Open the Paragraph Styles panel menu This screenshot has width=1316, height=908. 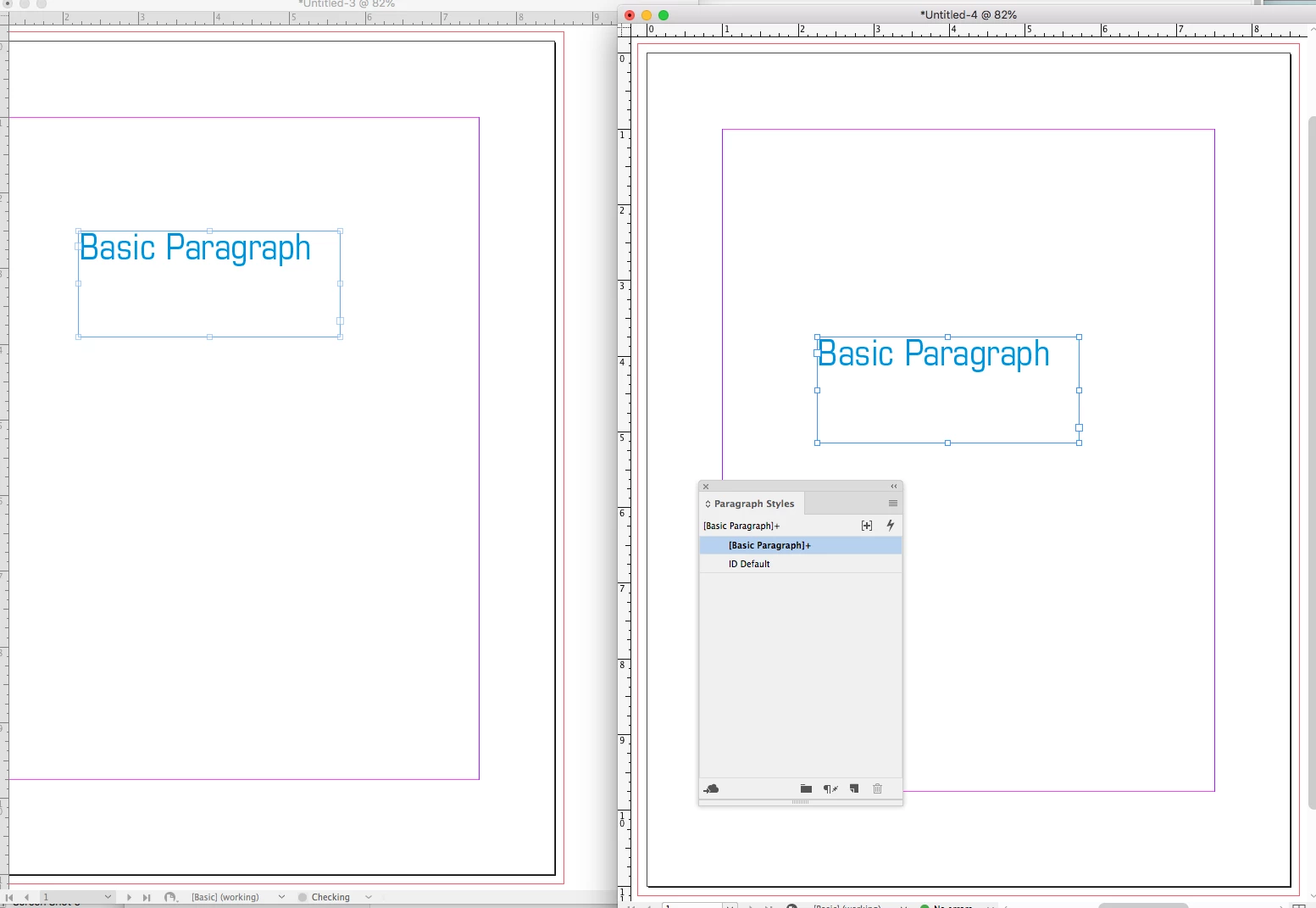tap(892, 504)
